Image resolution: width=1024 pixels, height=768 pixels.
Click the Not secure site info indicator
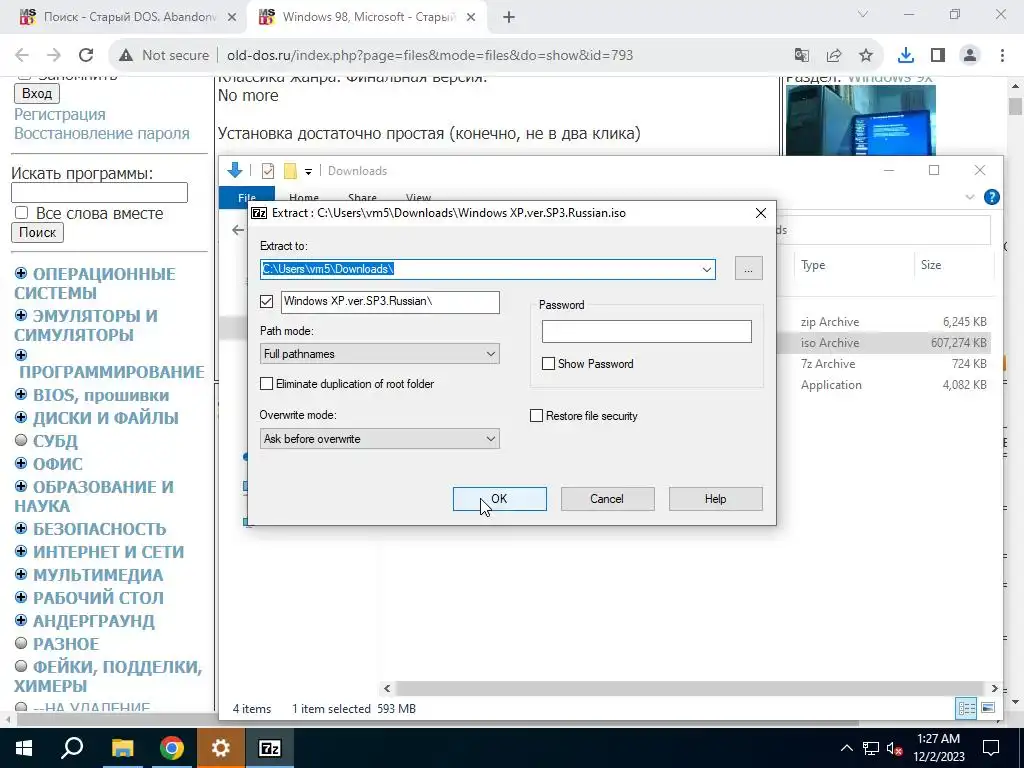[x=164, y=56]
